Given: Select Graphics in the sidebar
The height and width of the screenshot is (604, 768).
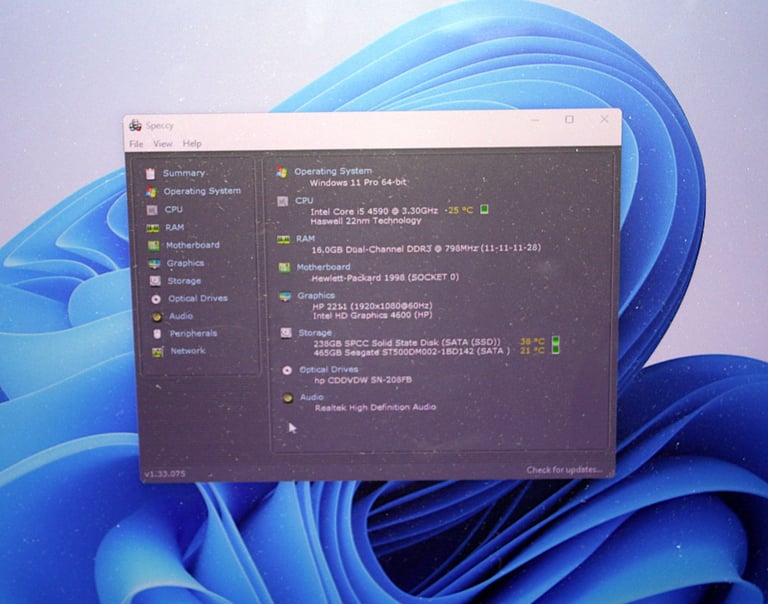Looking at the screenshot, I should click(185, 263).
